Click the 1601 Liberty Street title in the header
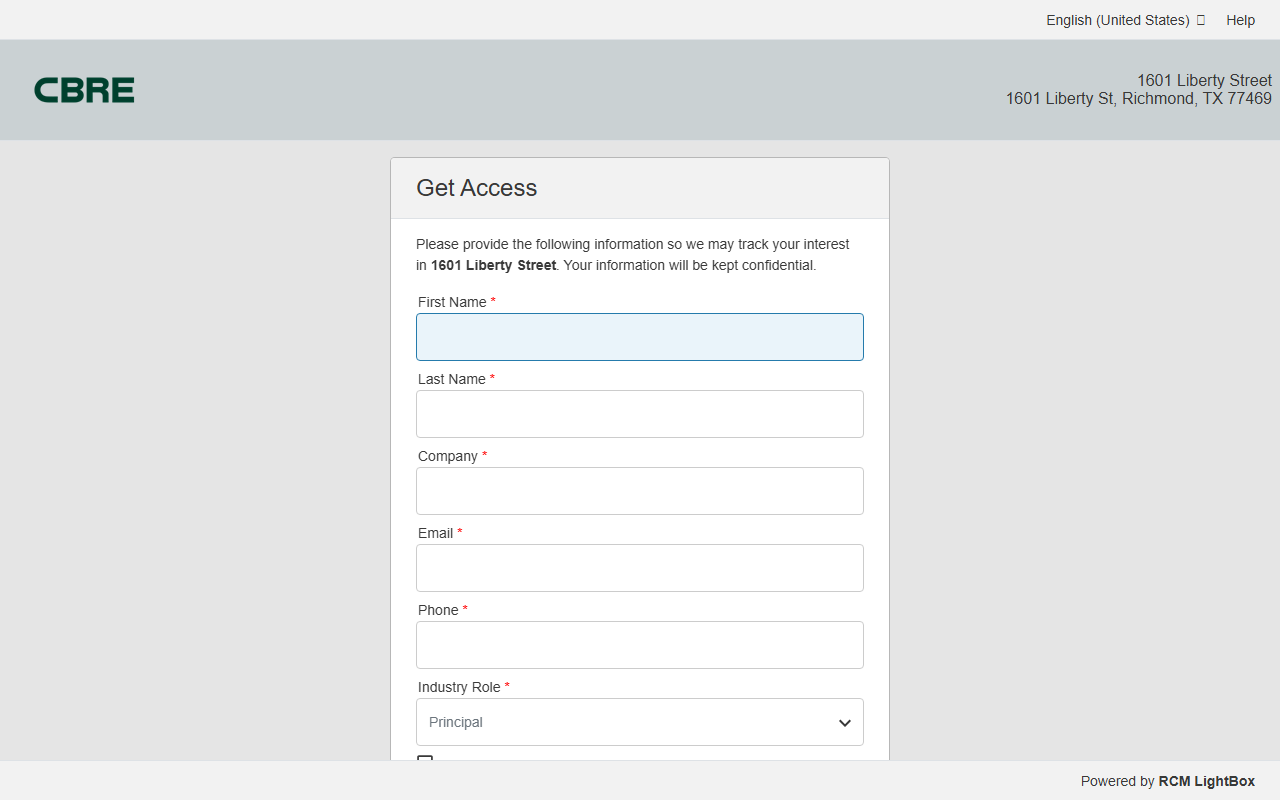This screenshot has height=800, width=1280. 1204,80
